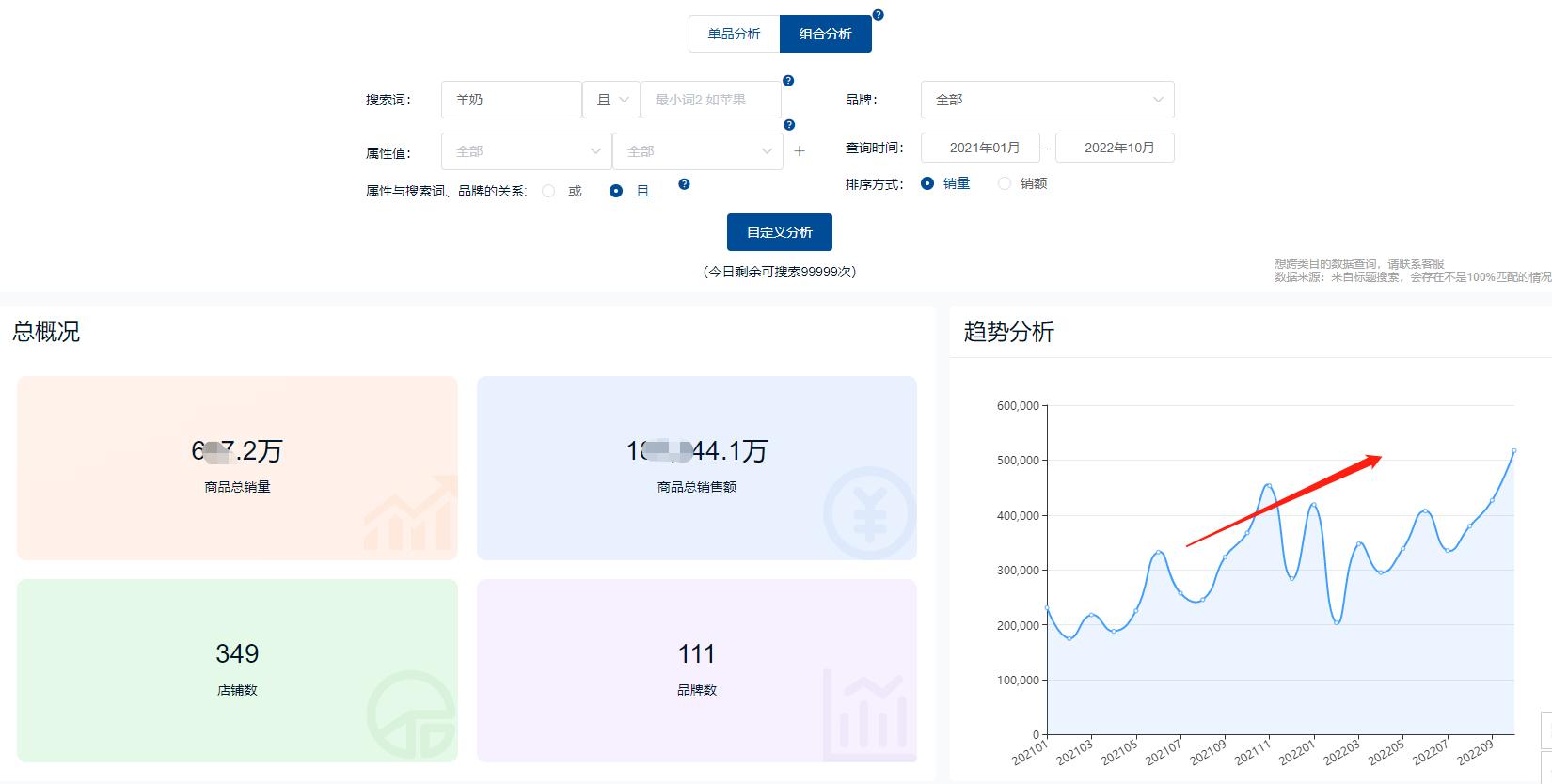Click growth chart icon in 商品总销量 card
The height and width of the screenshot is (784, 1552).
pos(410,515)
